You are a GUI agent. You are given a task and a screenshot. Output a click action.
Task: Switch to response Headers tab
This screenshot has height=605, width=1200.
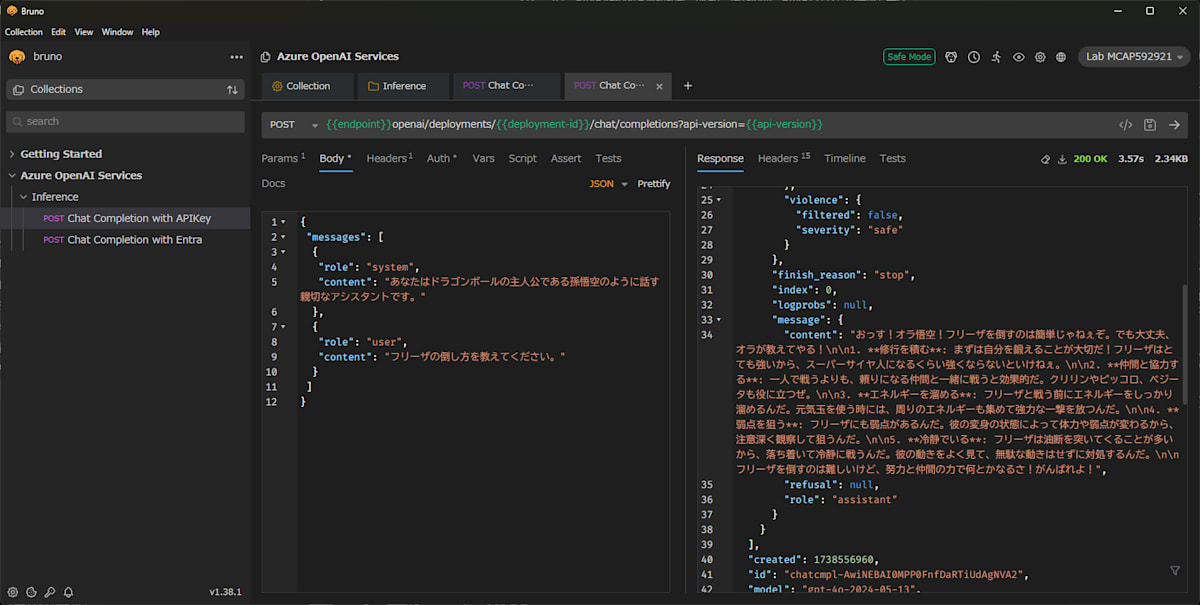(784, 158)
